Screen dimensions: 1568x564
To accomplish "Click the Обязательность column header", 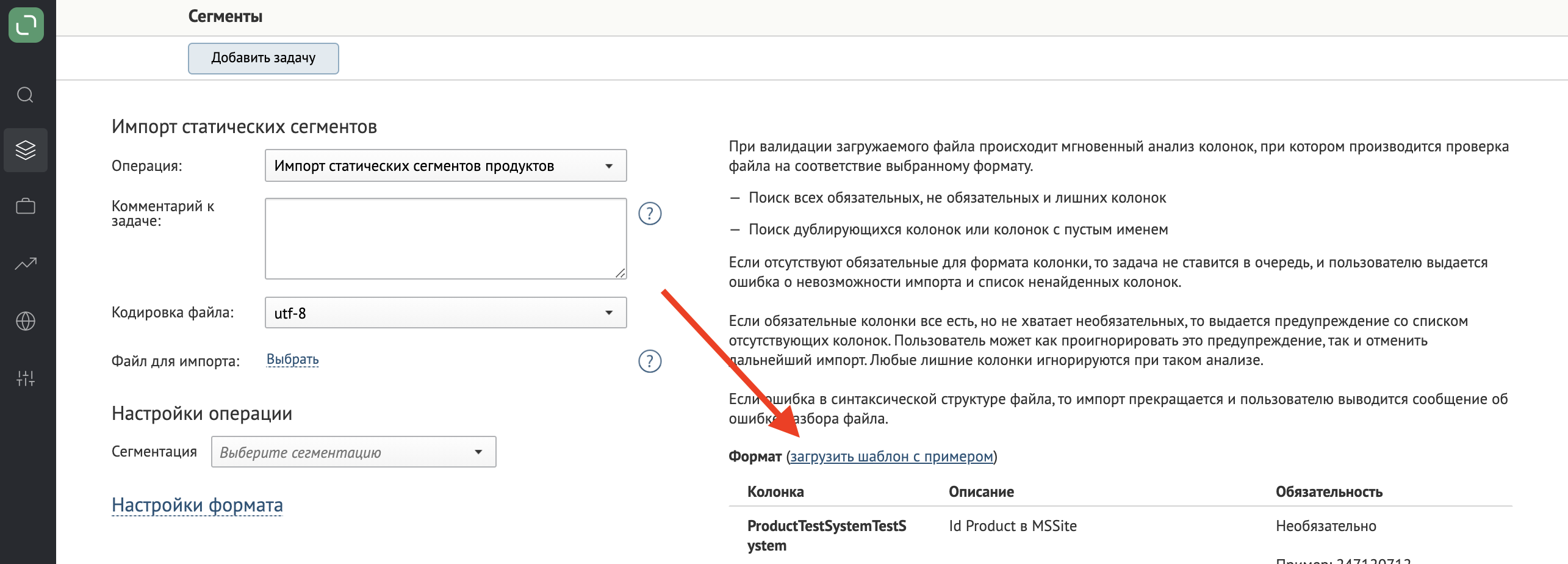I will coord(1329,492).
